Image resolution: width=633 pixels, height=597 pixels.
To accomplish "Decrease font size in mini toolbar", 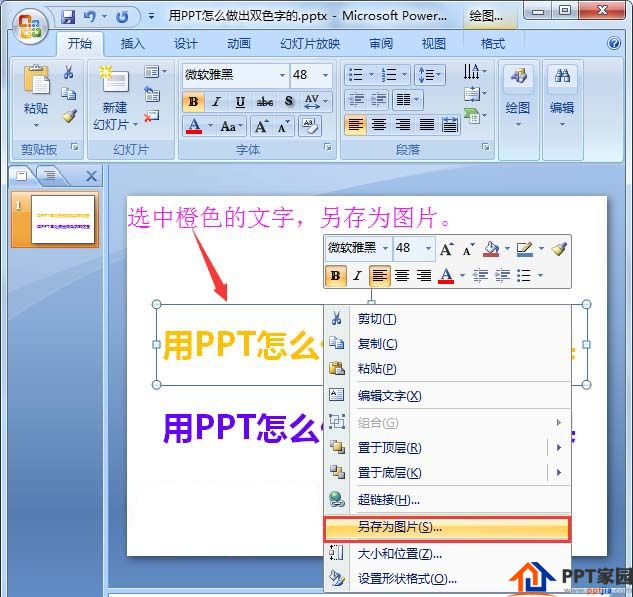I will click(x=468, y=249).
